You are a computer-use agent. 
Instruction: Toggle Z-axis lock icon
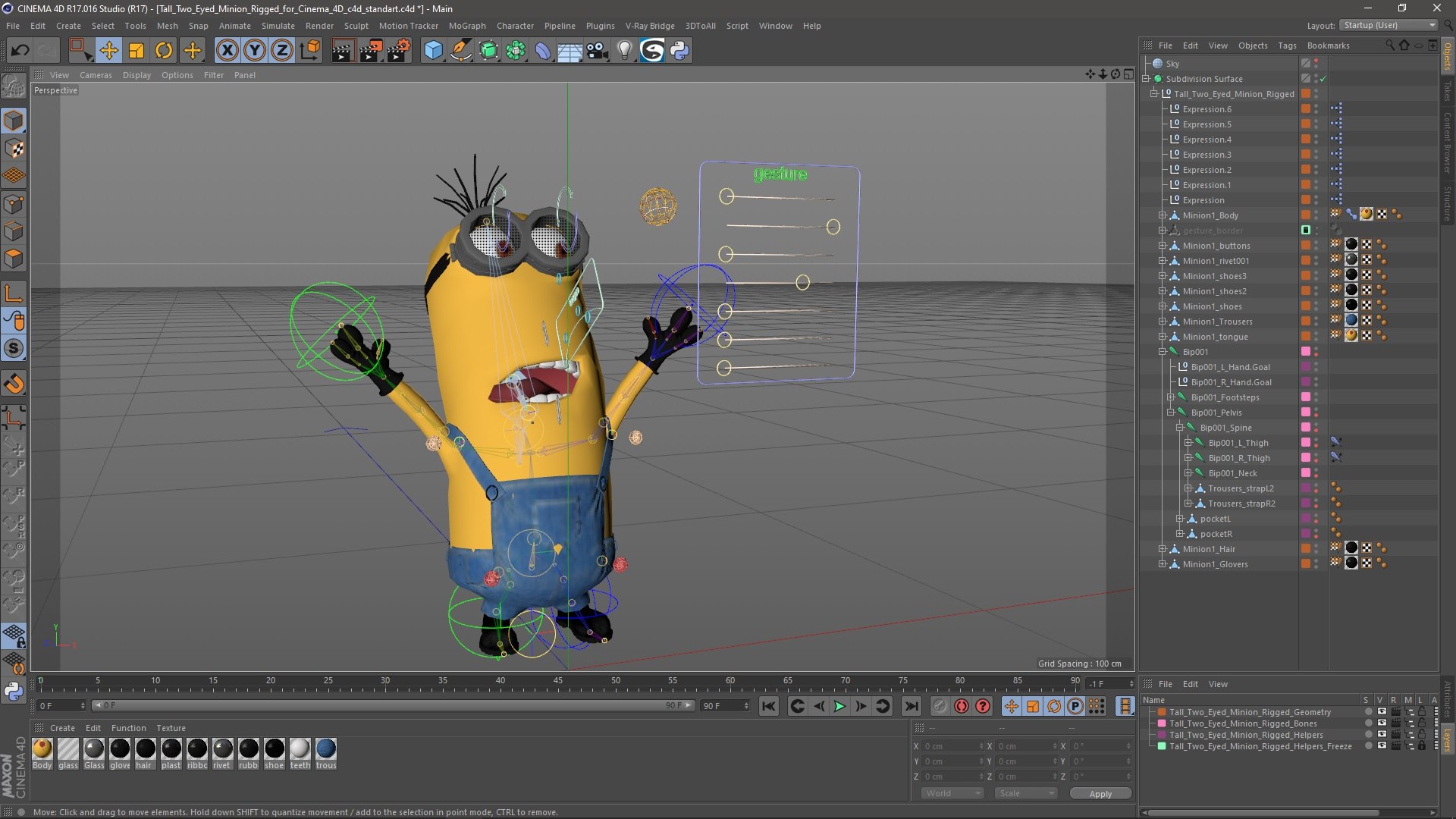coord(282,51)
